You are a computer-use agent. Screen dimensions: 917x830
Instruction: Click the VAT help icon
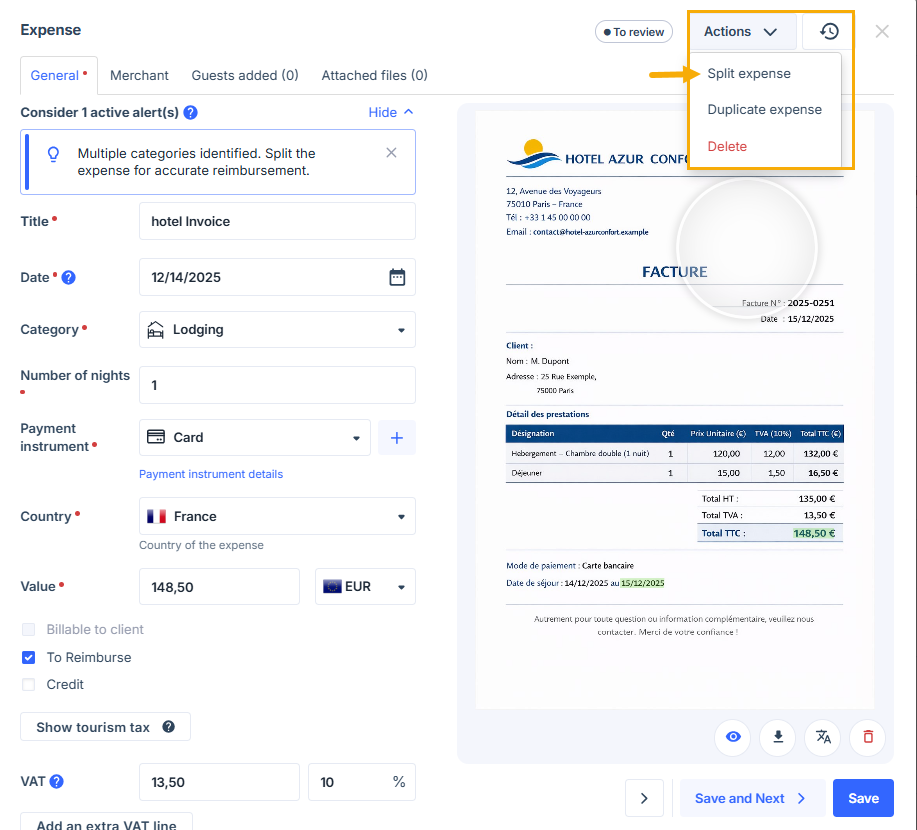[x=57, y=781]
